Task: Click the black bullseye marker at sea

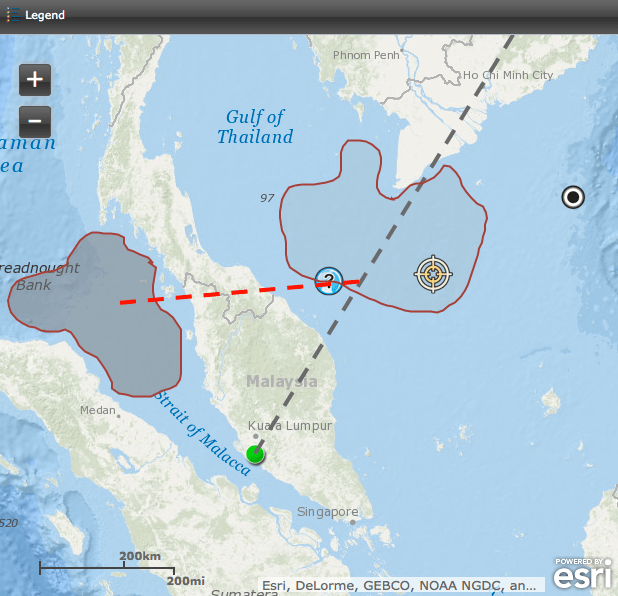Action: point(573,197)
